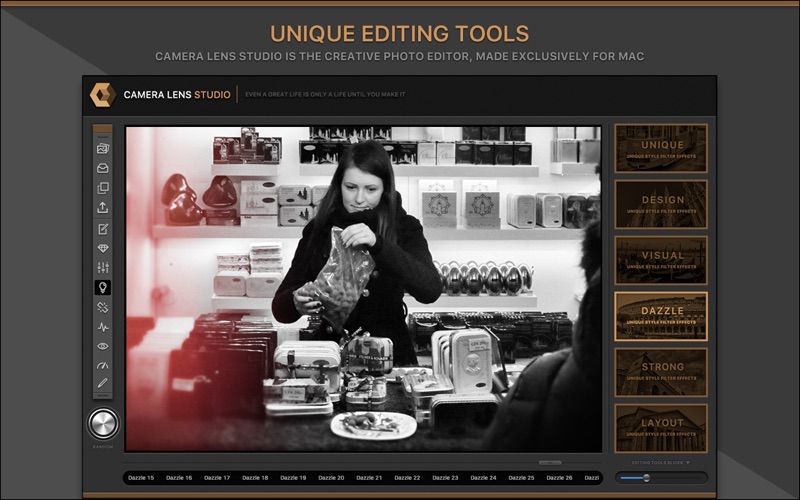Click the 'Camera Lens Studio' title text
Image resolution: width=800 pixels, height=500 pixels.
[x=177, y=94]
